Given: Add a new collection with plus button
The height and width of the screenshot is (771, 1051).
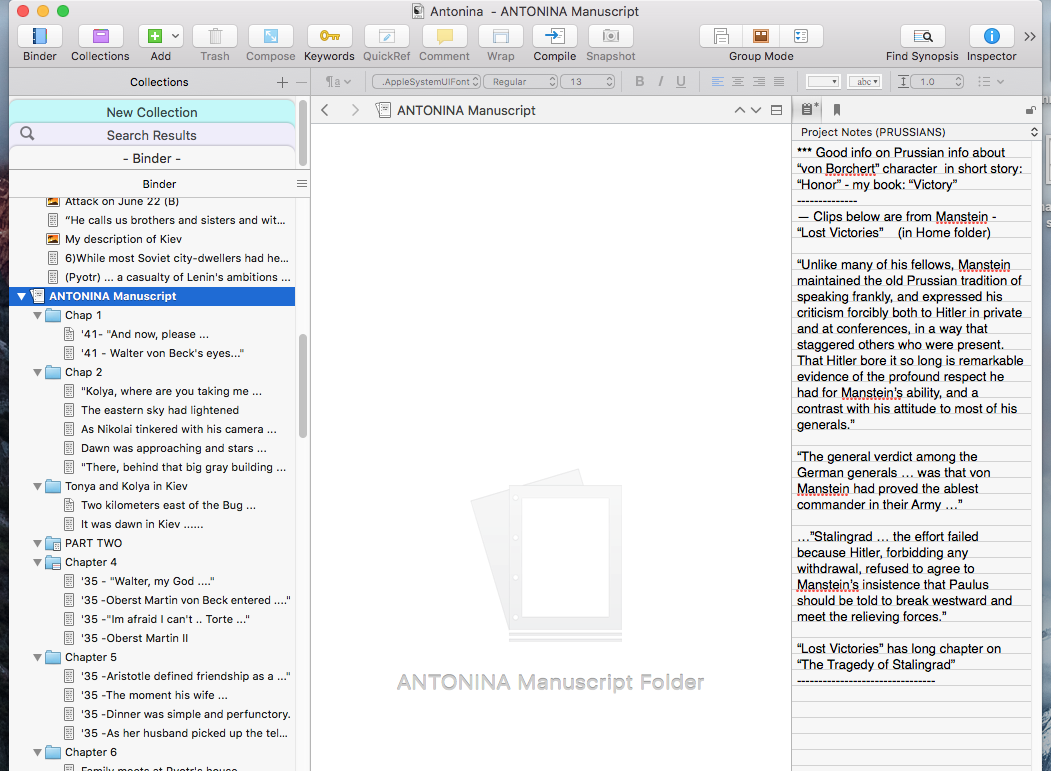Looking at the screenshot, I should (282, 82).
